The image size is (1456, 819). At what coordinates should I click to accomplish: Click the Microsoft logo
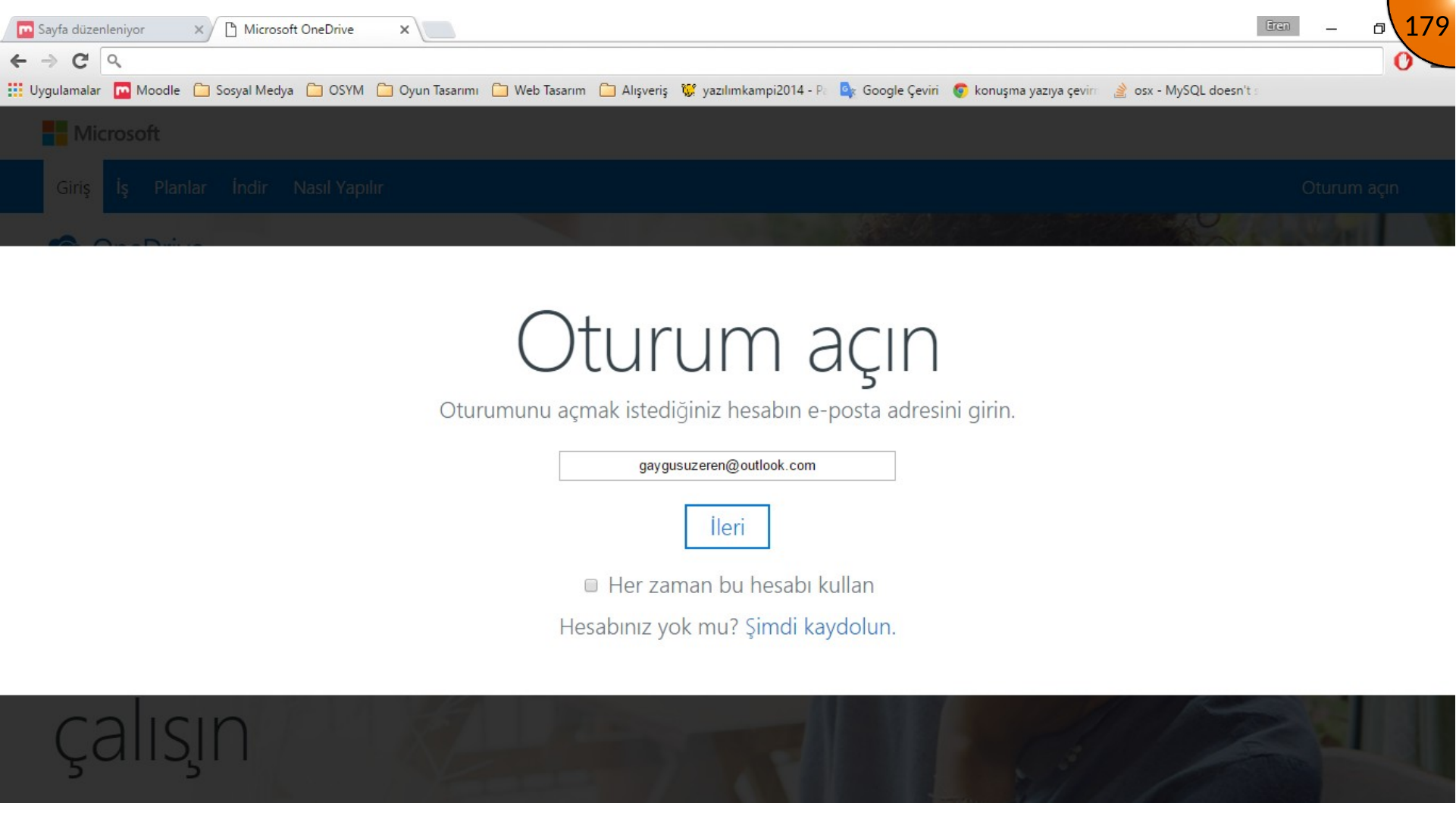(101, 133)
